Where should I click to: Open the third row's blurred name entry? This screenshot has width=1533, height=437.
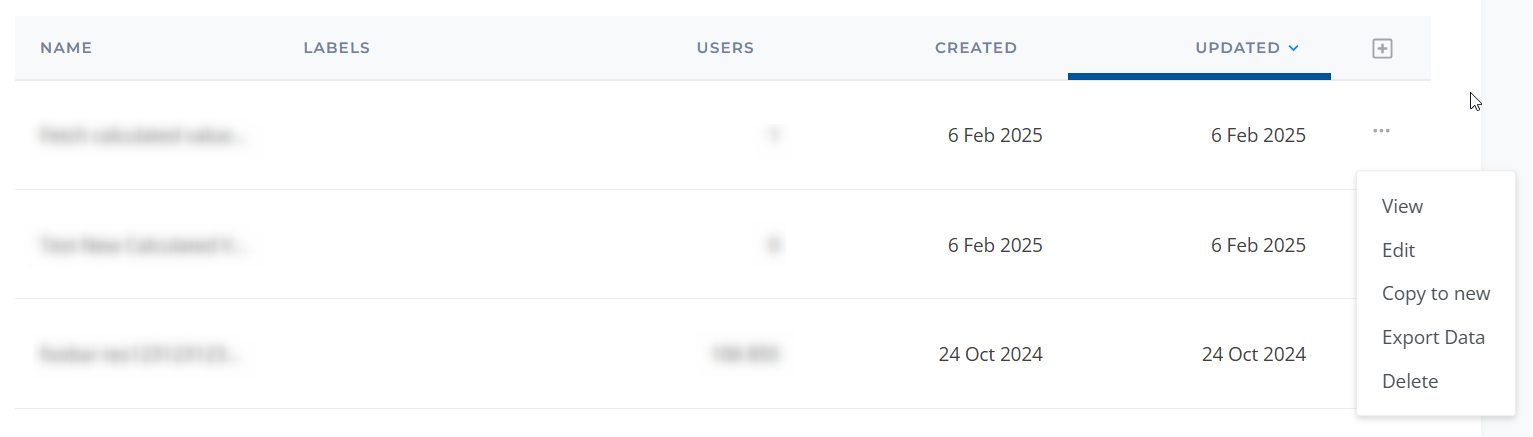[x=143, y=354]
